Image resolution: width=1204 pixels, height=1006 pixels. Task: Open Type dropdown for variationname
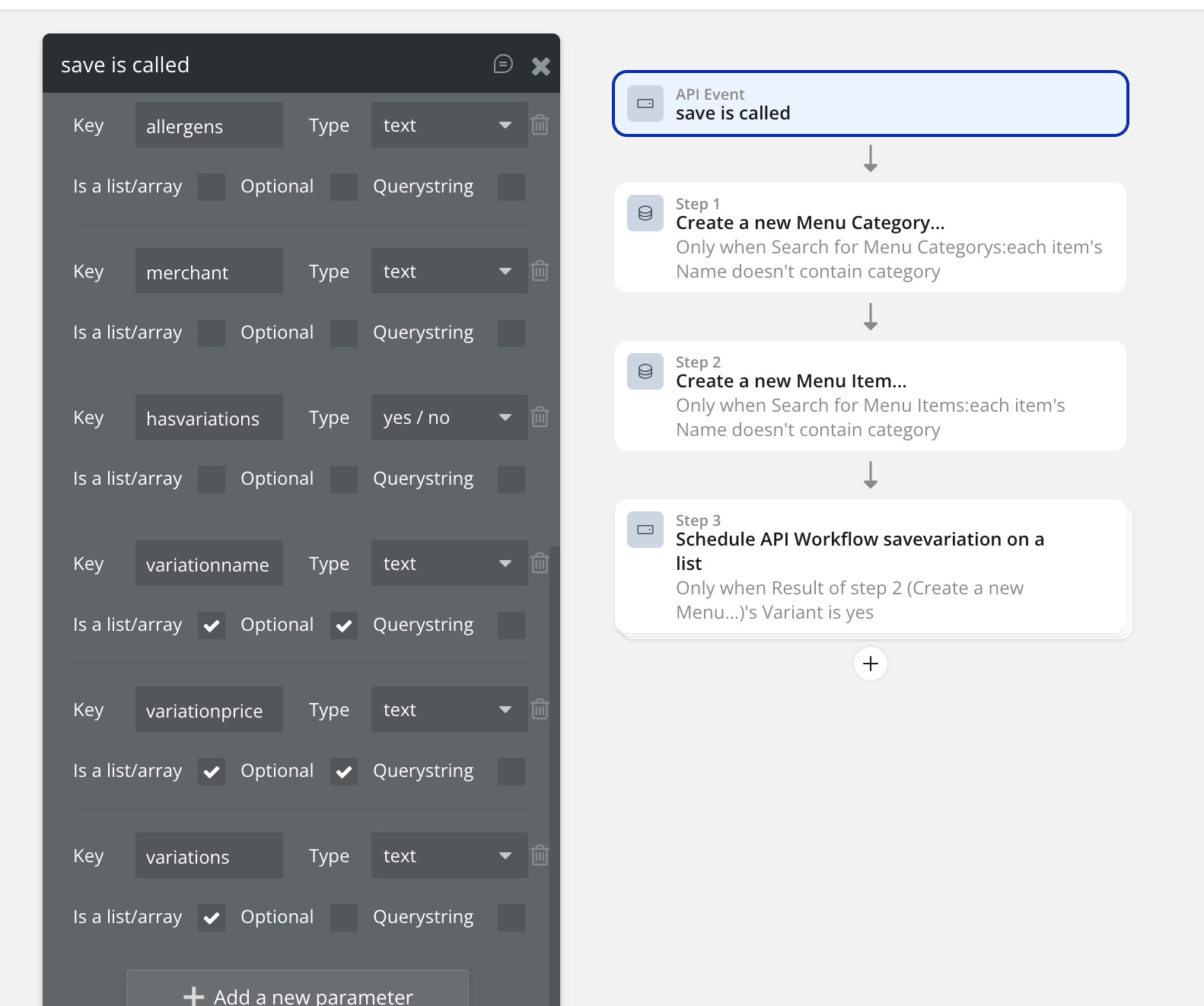[449, 563]
